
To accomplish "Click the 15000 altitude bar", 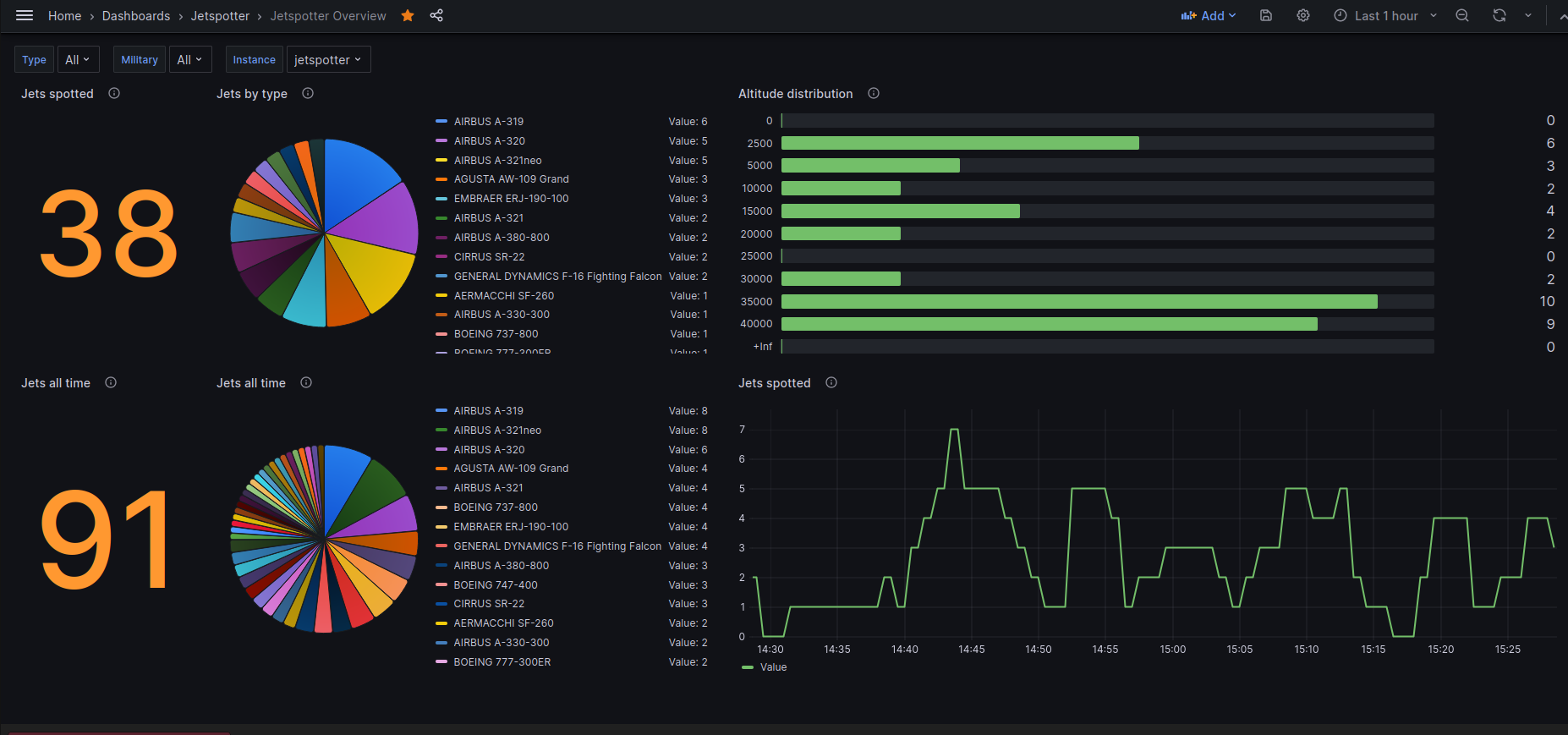I will [x=901, y=211].
